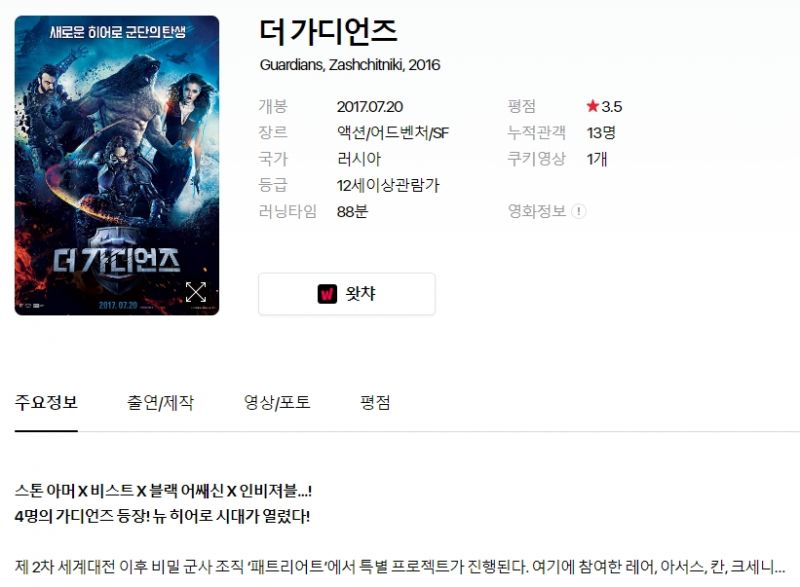Open the 평점 tab

click(376, 403)
